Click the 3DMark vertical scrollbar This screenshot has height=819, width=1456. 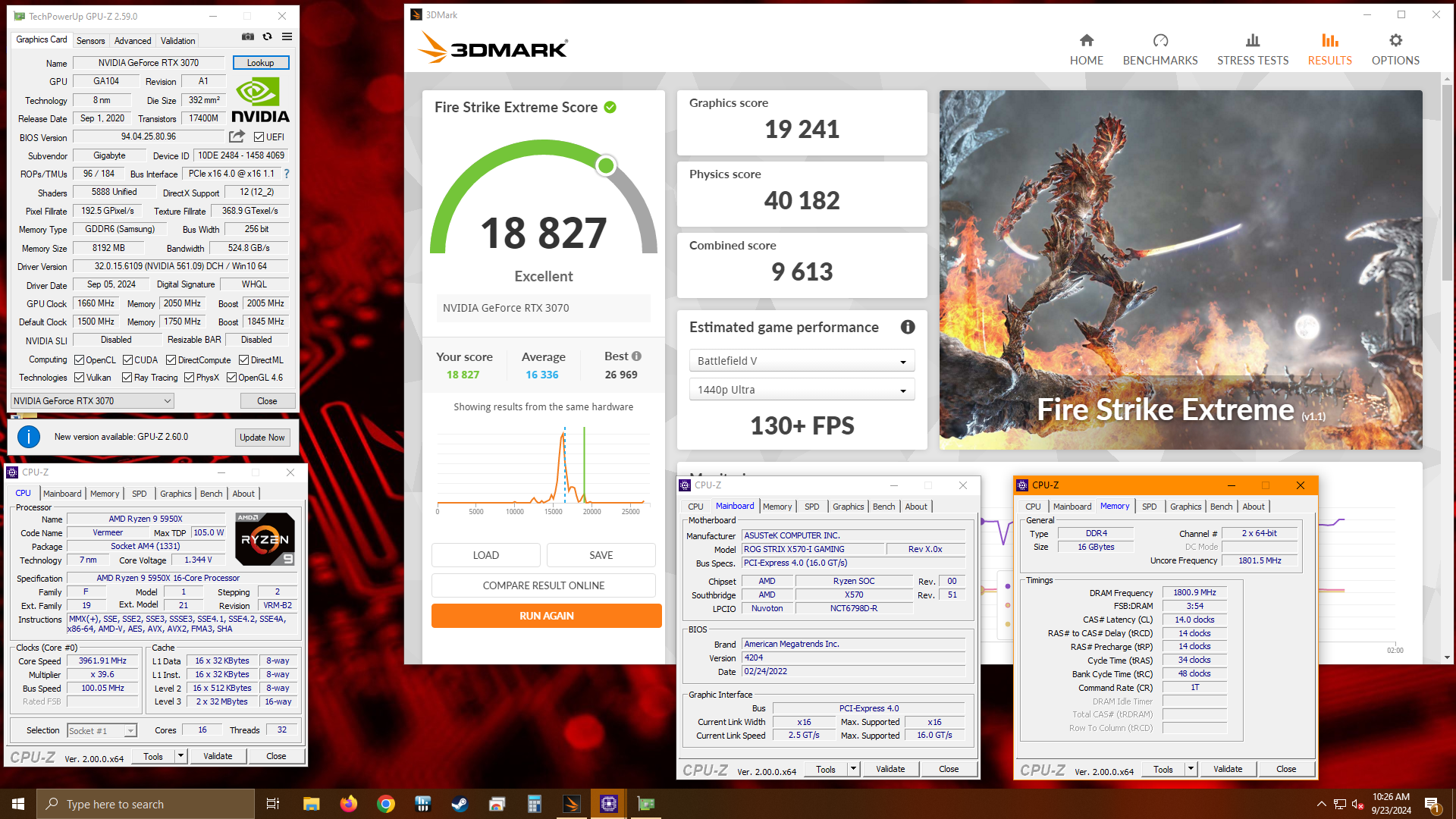tap(1447, 182)
